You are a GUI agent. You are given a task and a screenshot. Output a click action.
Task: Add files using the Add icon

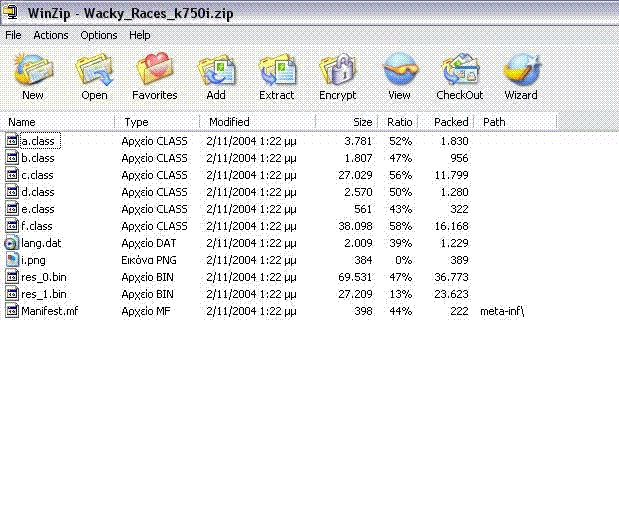coord(216,70)
